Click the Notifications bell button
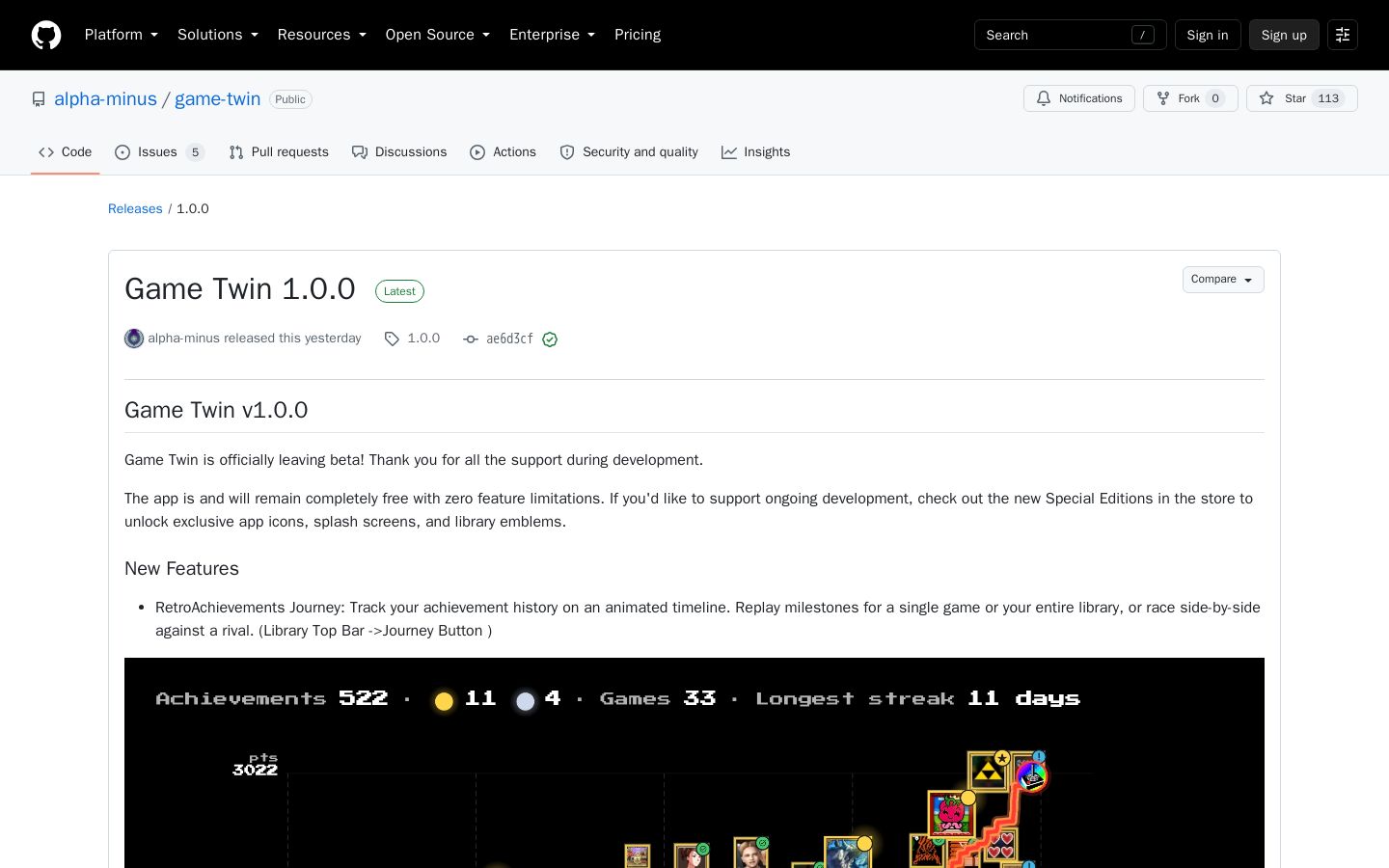Viewport: 1389px width, 868px height. point(1079,98)
